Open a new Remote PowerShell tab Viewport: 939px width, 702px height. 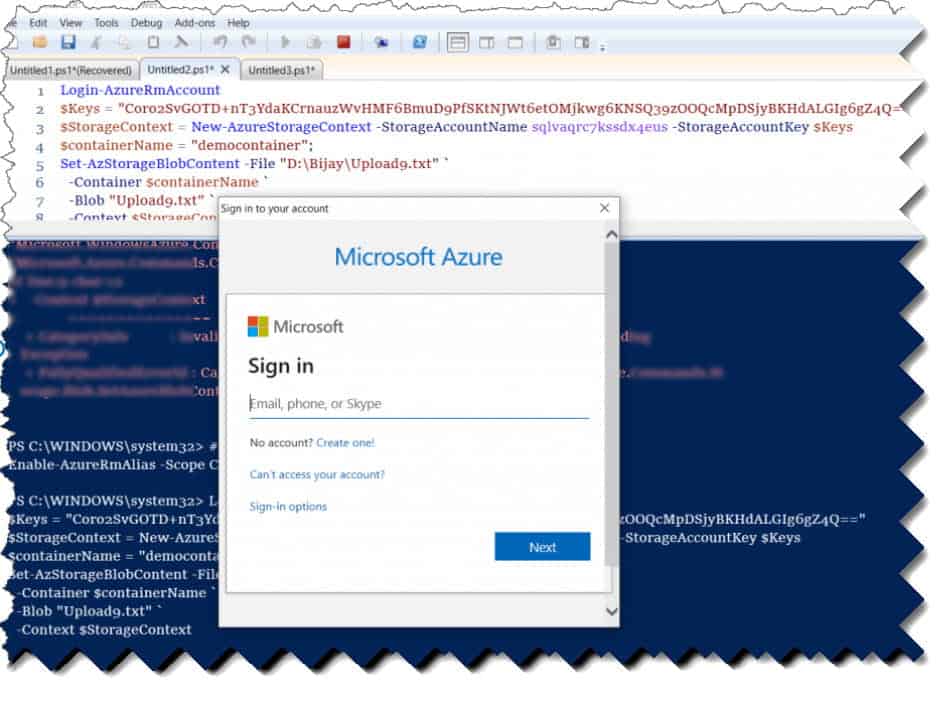(x=380, y=42)
